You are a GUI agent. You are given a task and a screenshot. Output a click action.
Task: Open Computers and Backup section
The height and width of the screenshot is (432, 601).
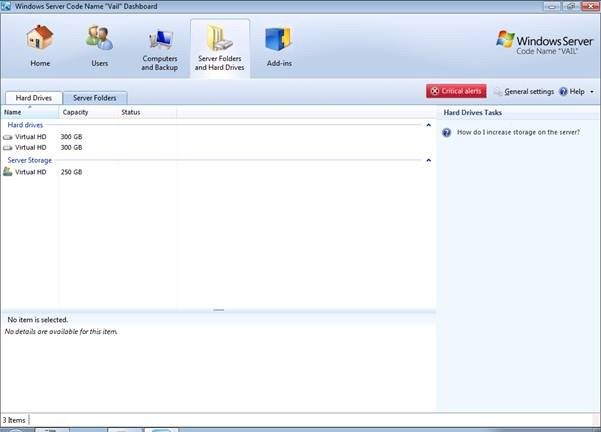click(159, 50)
